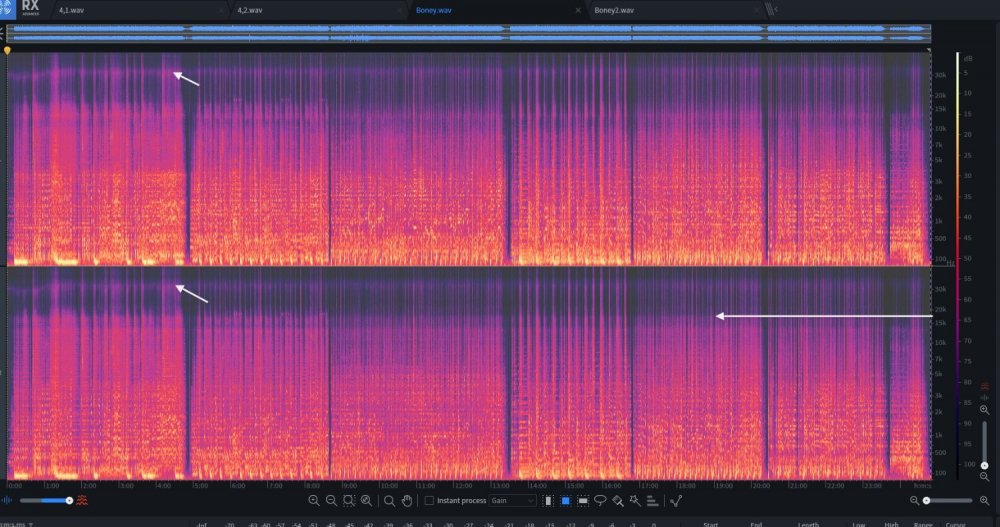Click the RX Advanced logo
Viewport: 1000px width, 527px height.
pyautogui.click(x=30, y=8)
